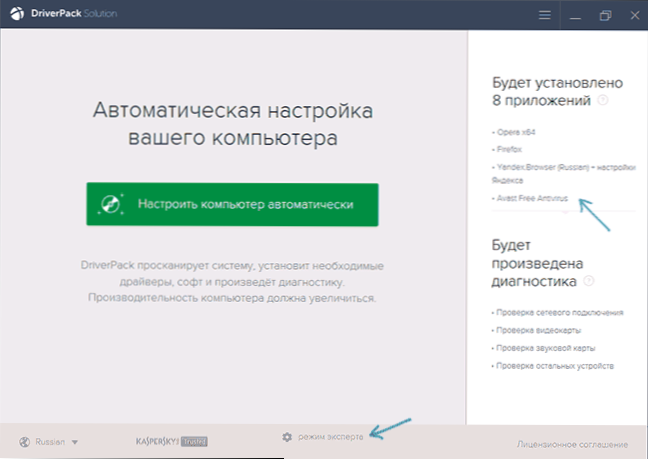The height and width of the screenshot is (459, 648).
Task: Close the DriverPack Solution window
Action: [635, 16]
